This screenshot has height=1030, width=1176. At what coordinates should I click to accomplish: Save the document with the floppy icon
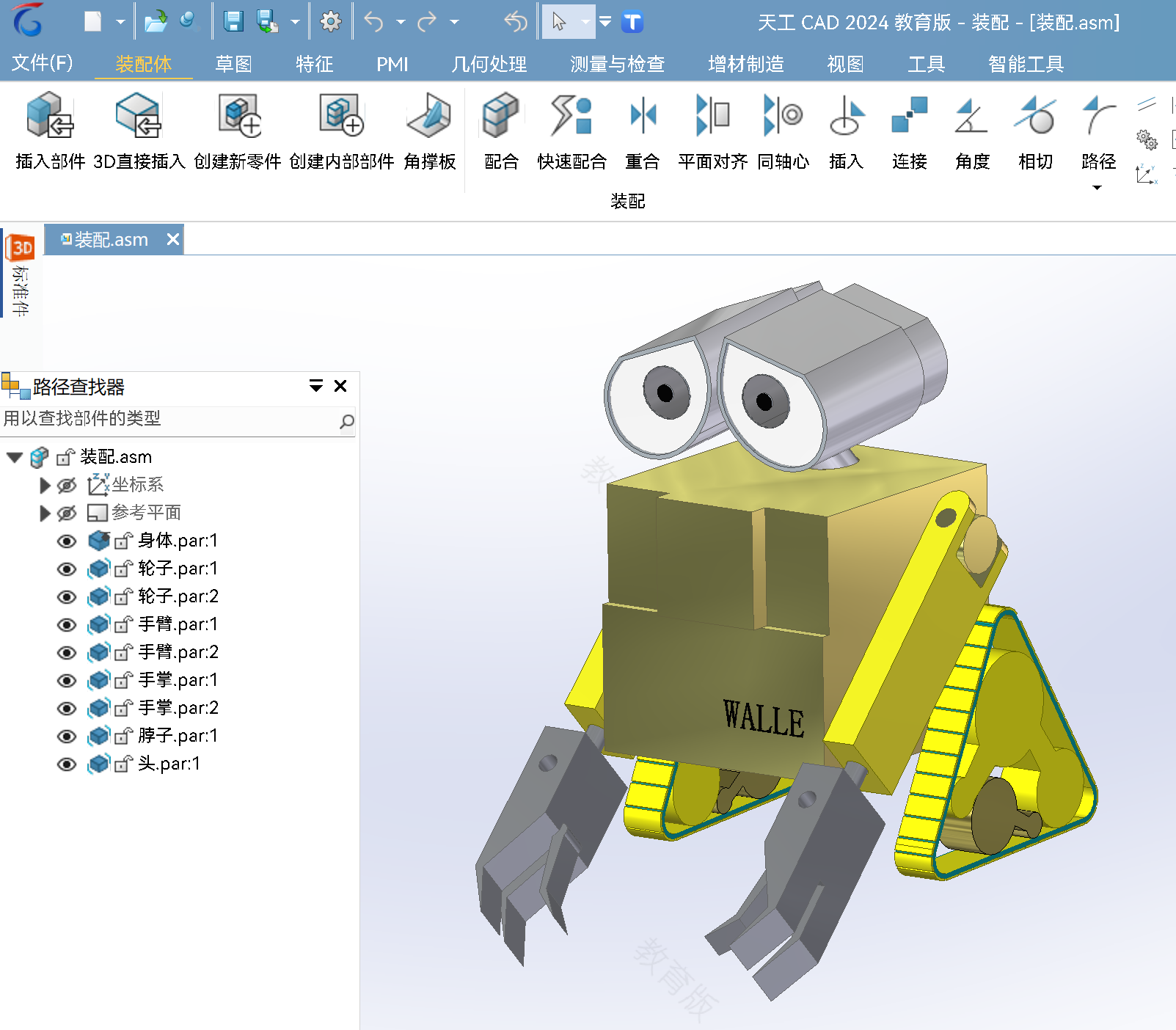[233, 22]
